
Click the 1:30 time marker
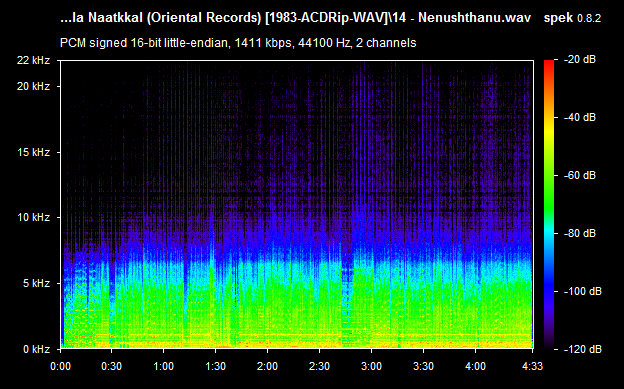(x=215, y=366)
